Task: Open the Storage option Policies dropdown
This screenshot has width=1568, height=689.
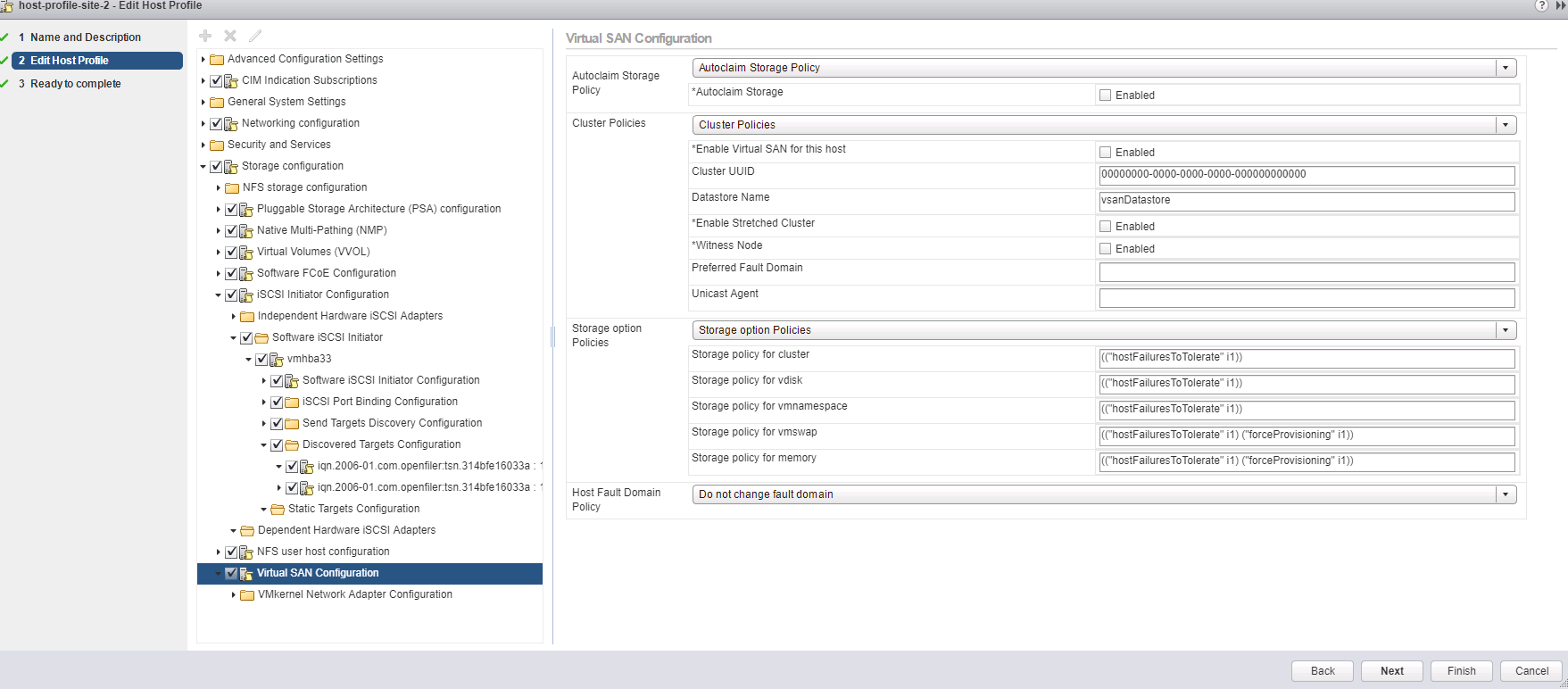Action: click(1104, 330)
